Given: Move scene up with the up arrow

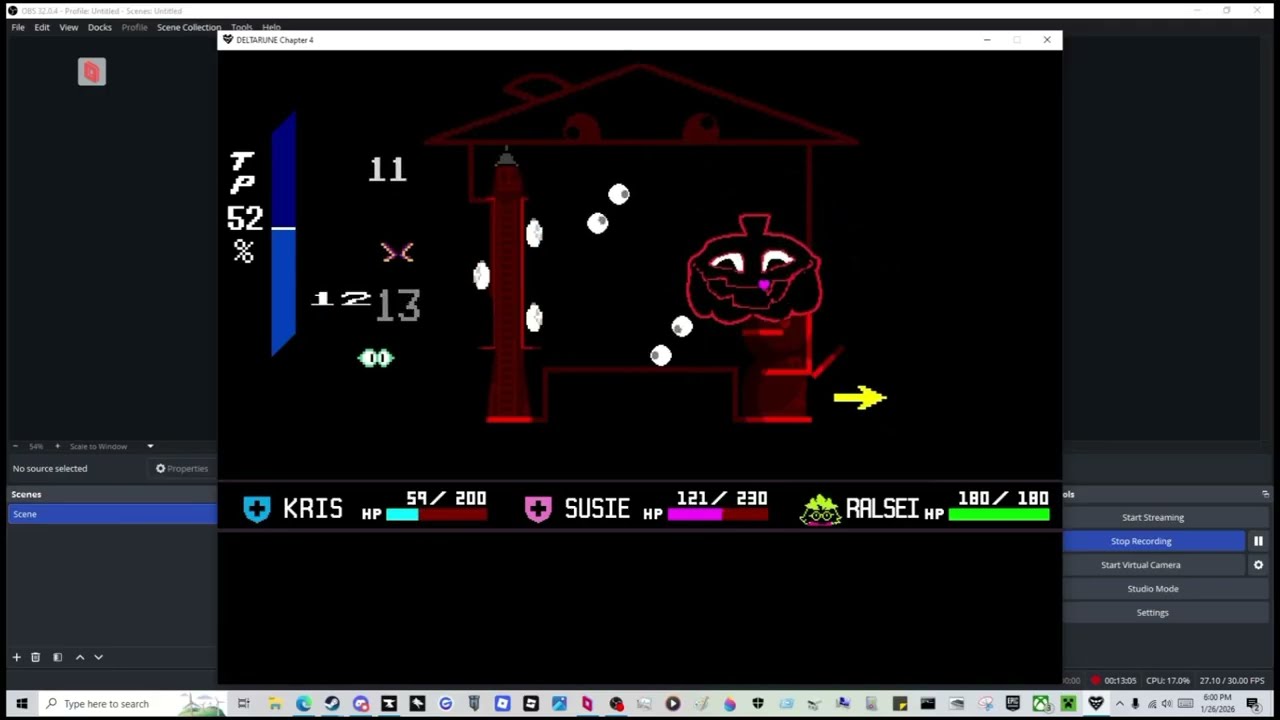Looking at the screenshot, I should (x=80, y=657).
